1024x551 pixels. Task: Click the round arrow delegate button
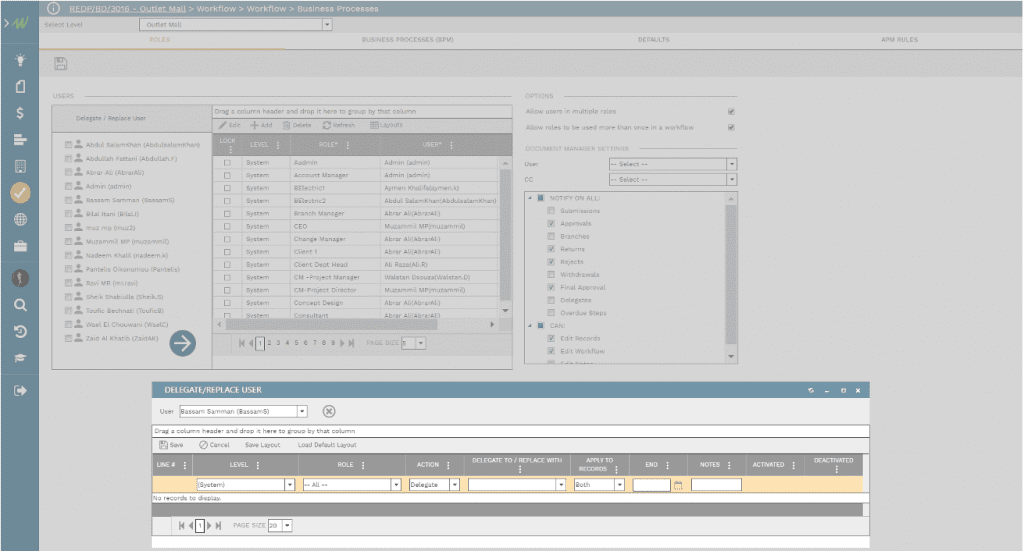[183, 343]
